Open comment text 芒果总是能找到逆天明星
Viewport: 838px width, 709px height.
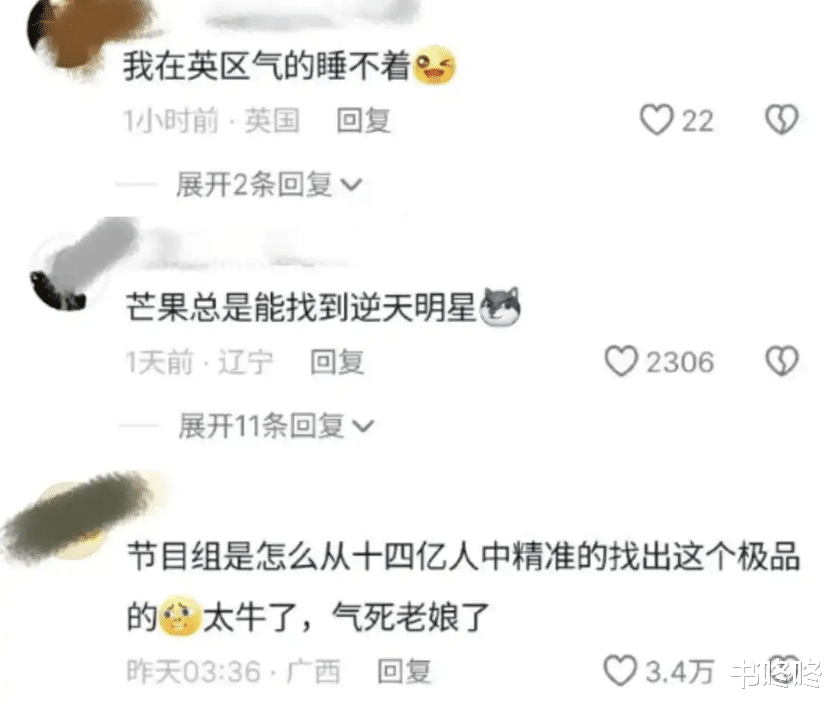(301, 308)
